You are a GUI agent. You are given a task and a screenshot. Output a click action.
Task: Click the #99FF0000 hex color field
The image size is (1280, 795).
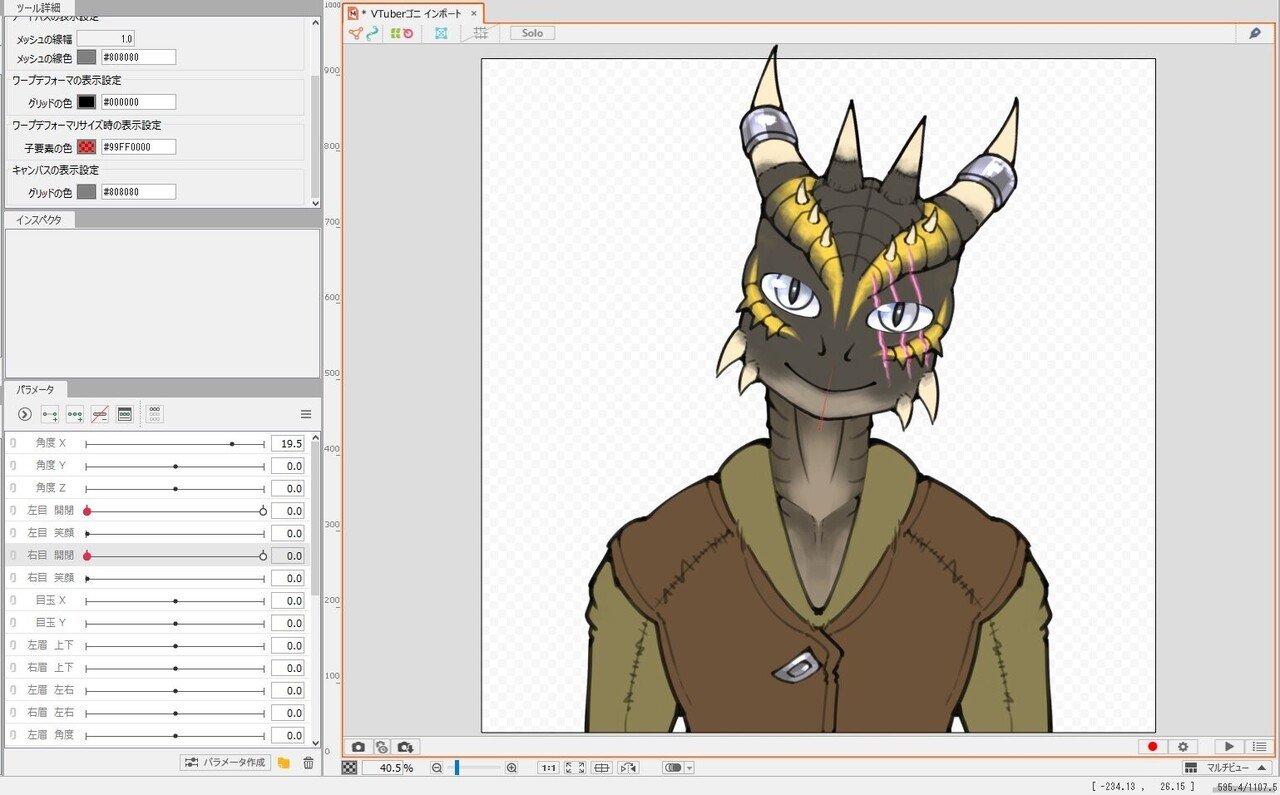pyautogui.click(x=138, y=147)
